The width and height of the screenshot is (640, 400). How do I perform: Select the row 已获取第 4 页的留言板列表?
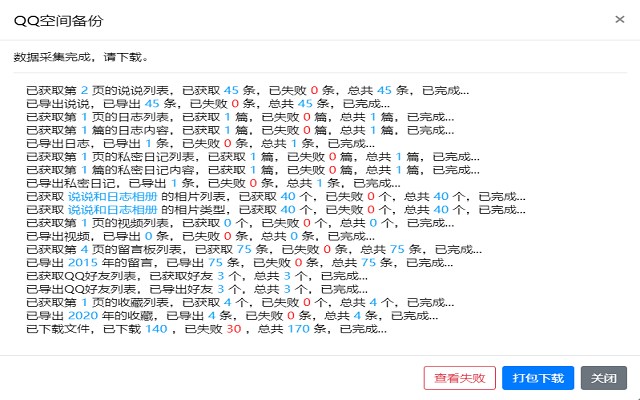[x=254, y=249]
